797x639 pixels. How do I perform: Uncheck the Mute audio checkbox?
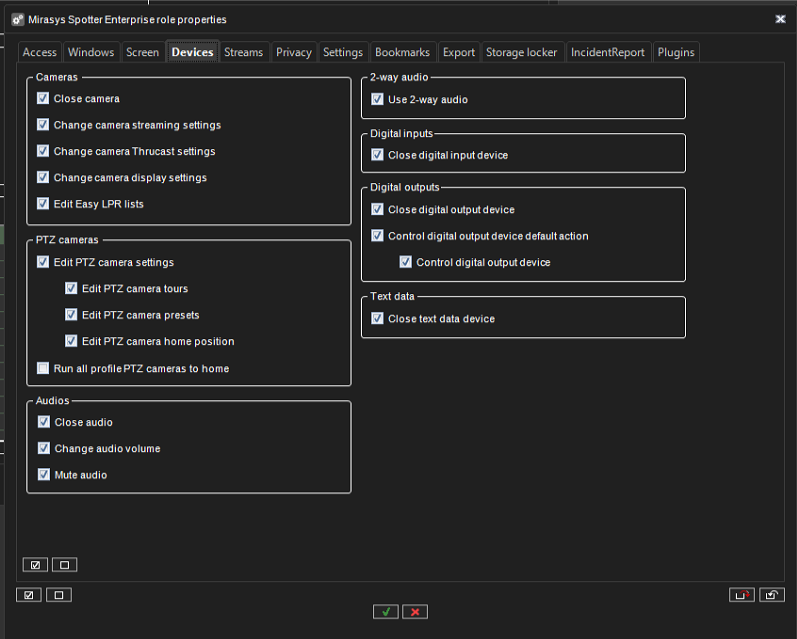(x=43, y=475)
